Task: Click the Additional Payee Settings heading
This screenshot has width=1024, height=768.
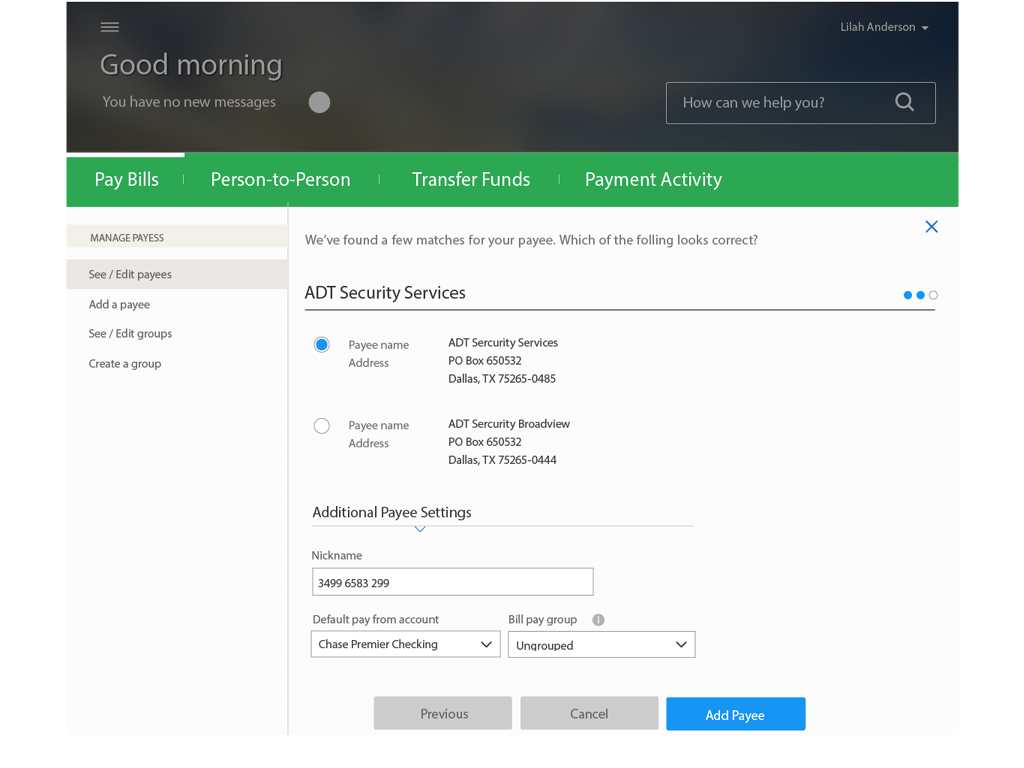Action: [392, 512]
